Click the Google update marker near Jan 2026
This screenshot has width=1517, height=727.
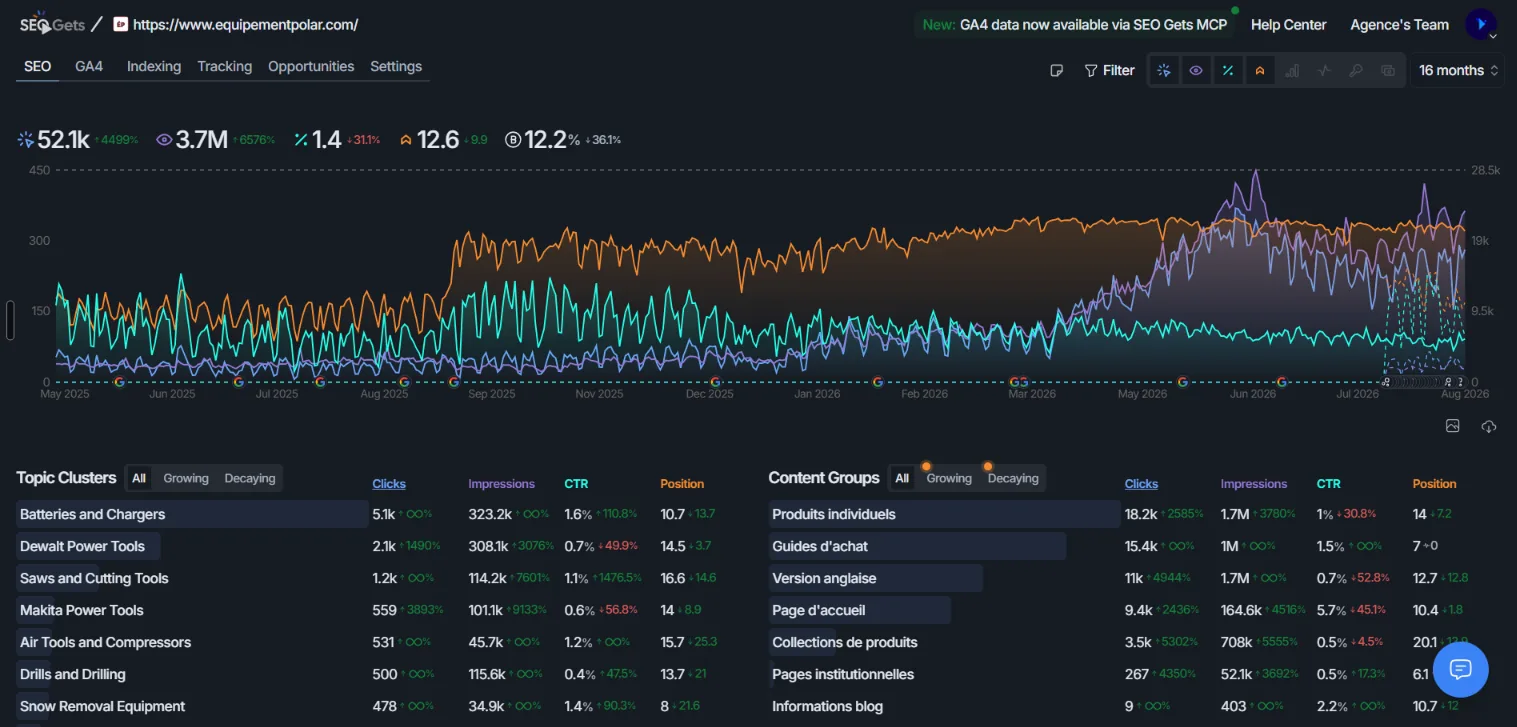click(877, 382)
